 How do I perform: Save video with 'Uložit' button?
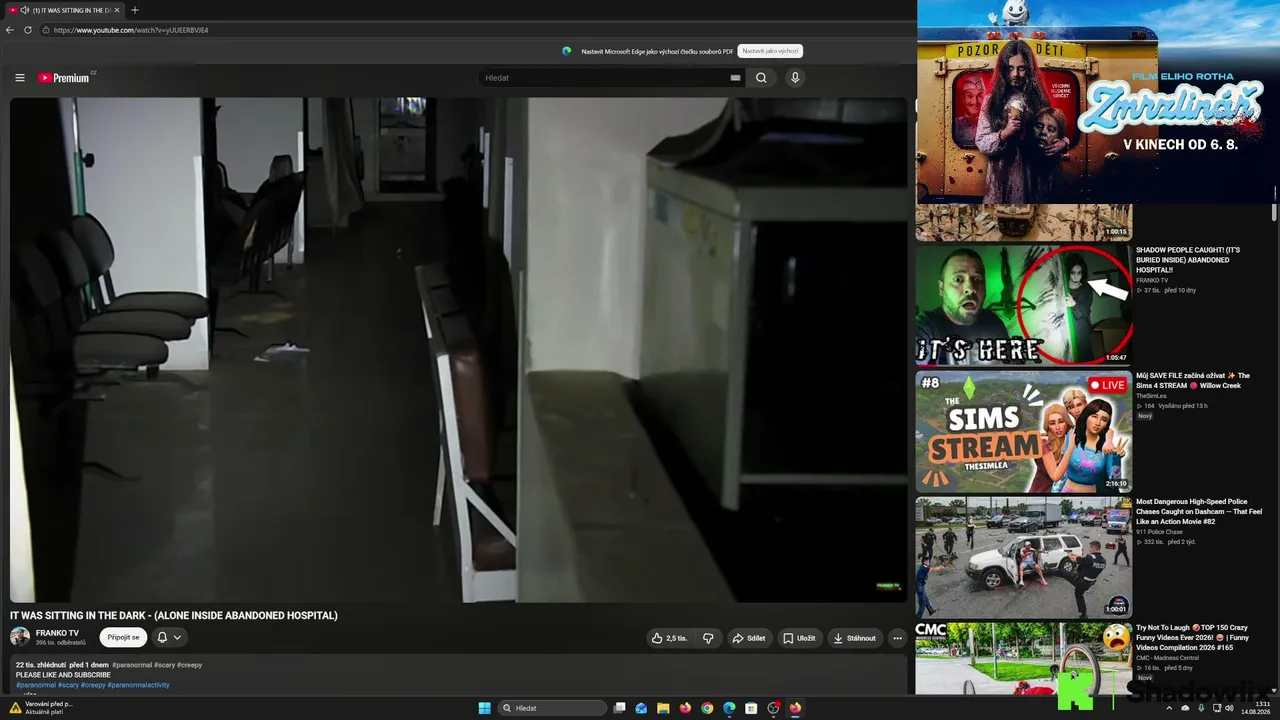(799, 638)
